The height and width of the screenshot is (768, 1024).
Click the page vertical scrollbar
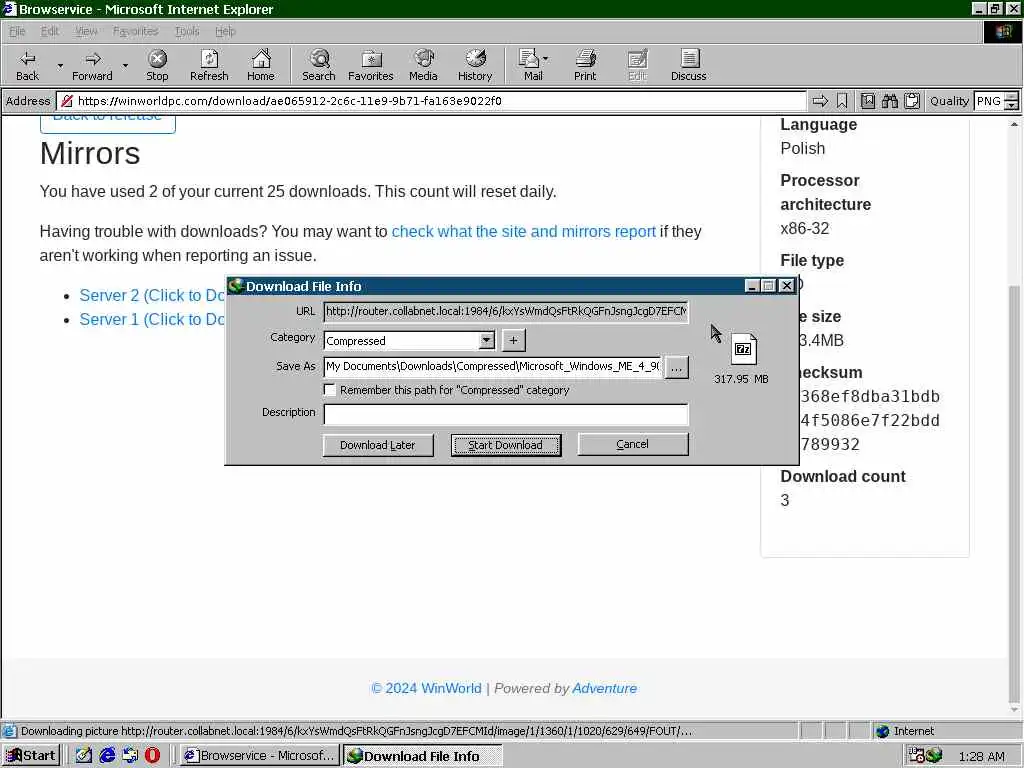1014,418
